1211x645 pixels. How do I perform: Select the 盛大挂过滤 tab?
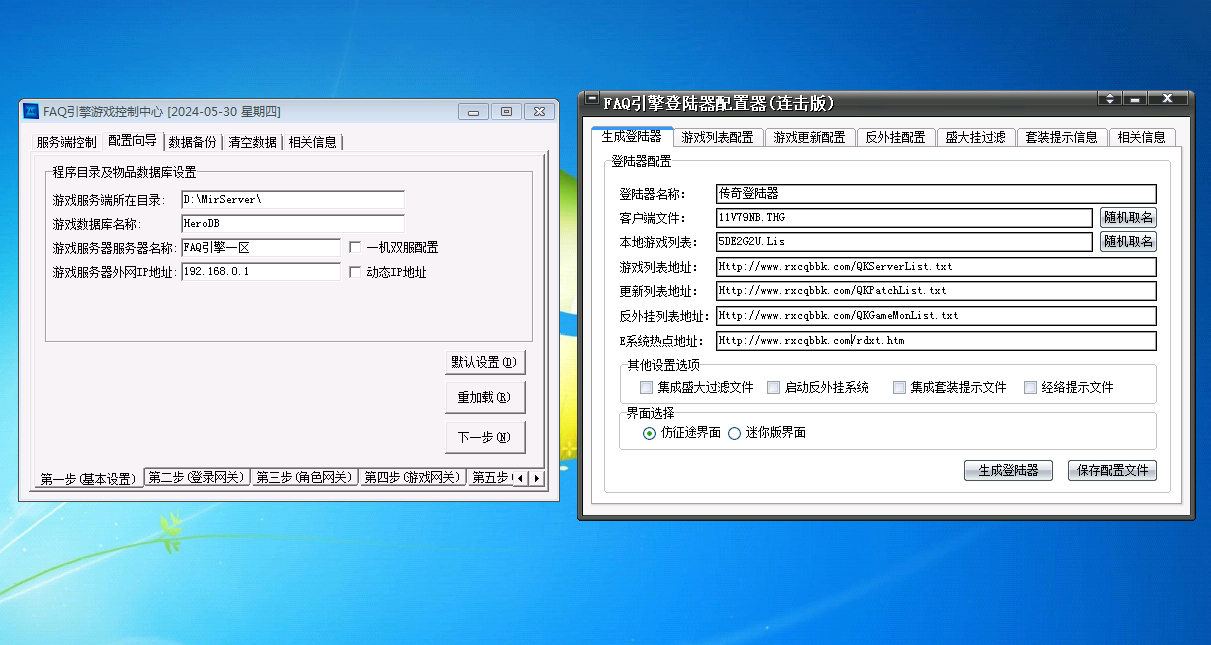(x=975, y=138)
